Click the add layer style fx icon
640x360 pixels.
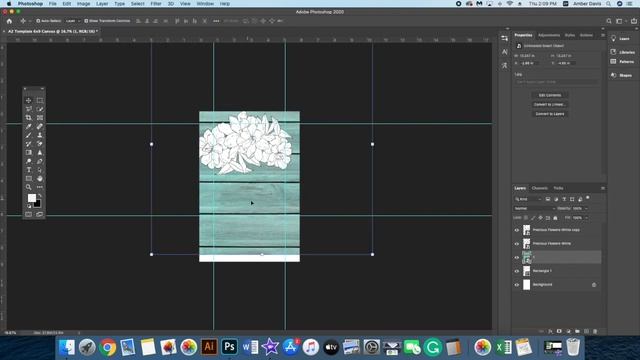click(x=550, y=331)
